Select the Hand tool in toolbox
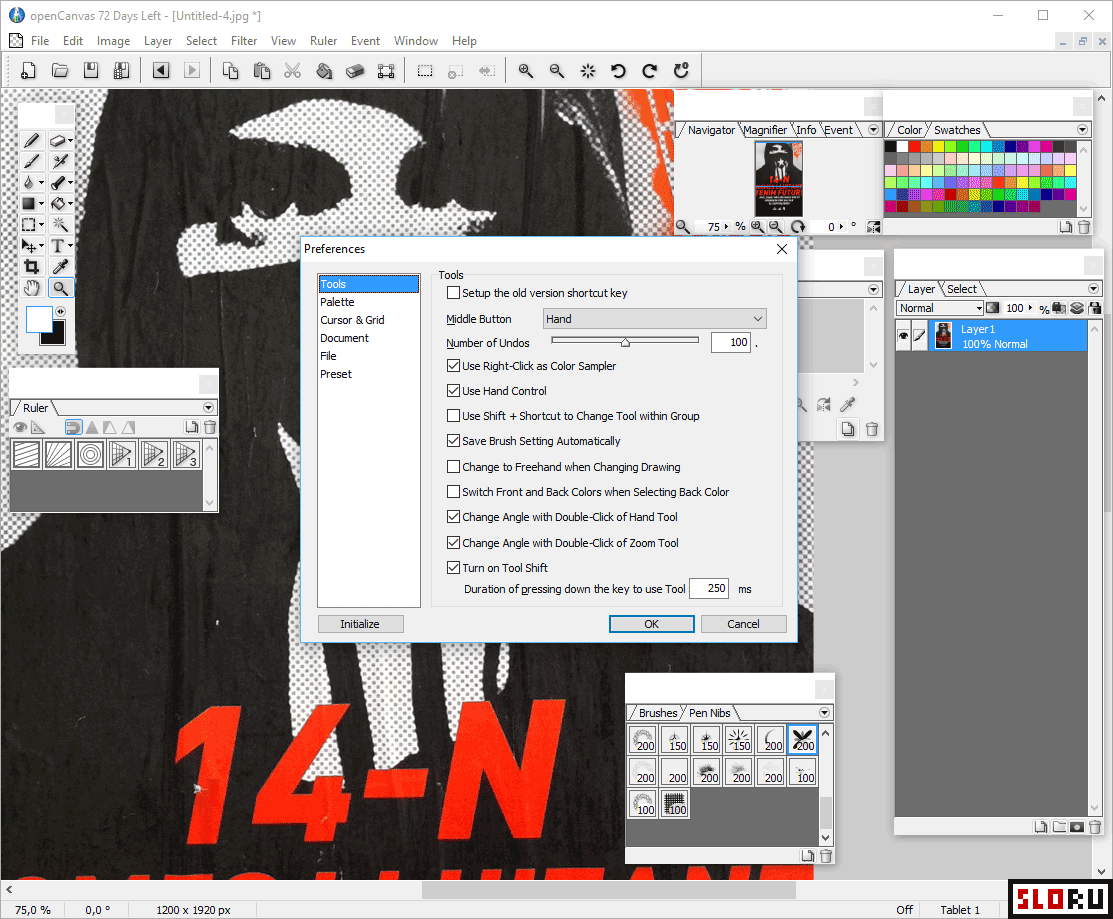The width and height of the screenshot is (1113, 919). coord(31,288)
